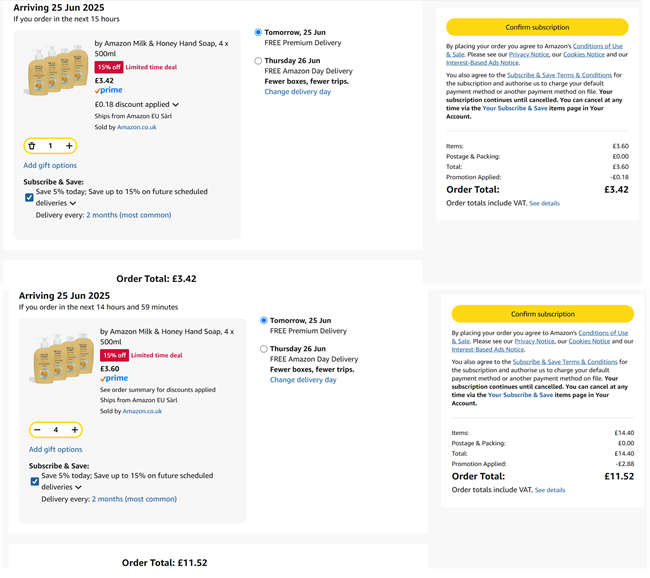Expand the £0.18 discount applied details

pos(176,104)
